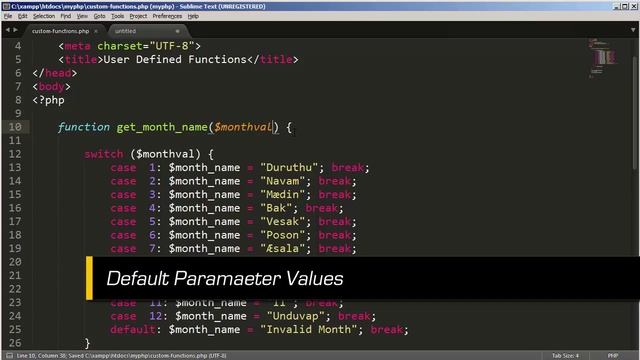Click the "Poson" string
Viewport: 640px width, 360px height.
point(282,235)
